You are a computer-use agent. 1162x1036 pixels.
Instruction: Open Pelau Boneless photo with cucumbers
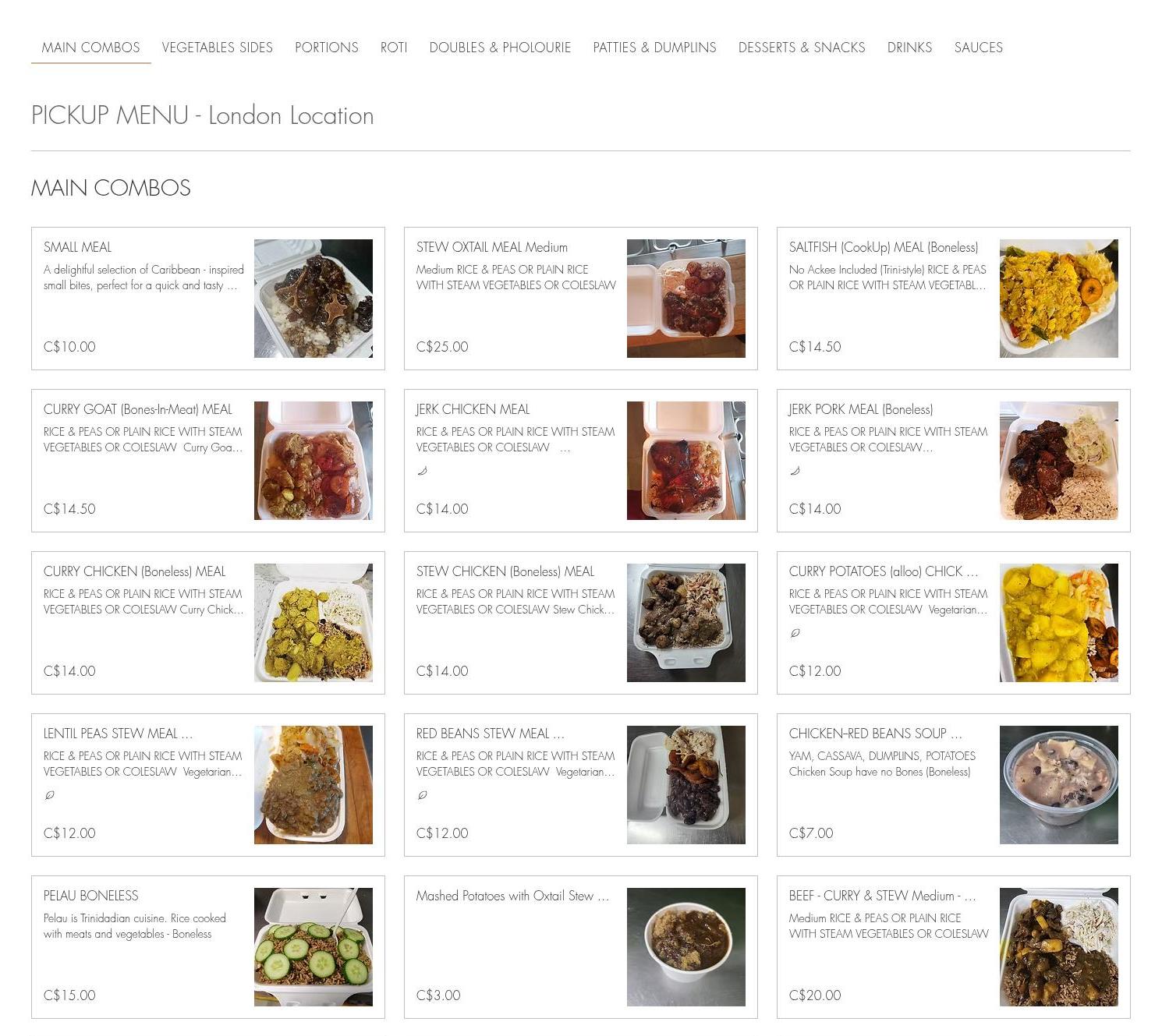[314, 947]
